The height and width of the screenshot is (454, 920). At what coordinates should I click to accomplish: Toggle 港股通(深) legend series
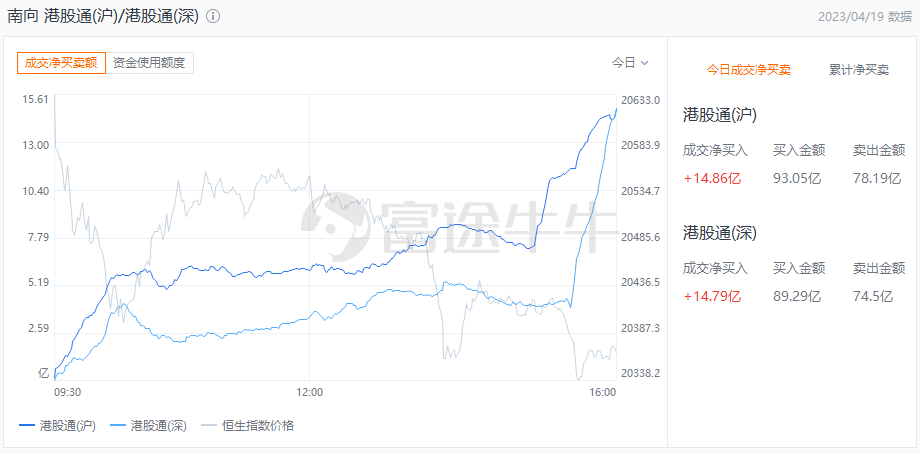point(148,426)
